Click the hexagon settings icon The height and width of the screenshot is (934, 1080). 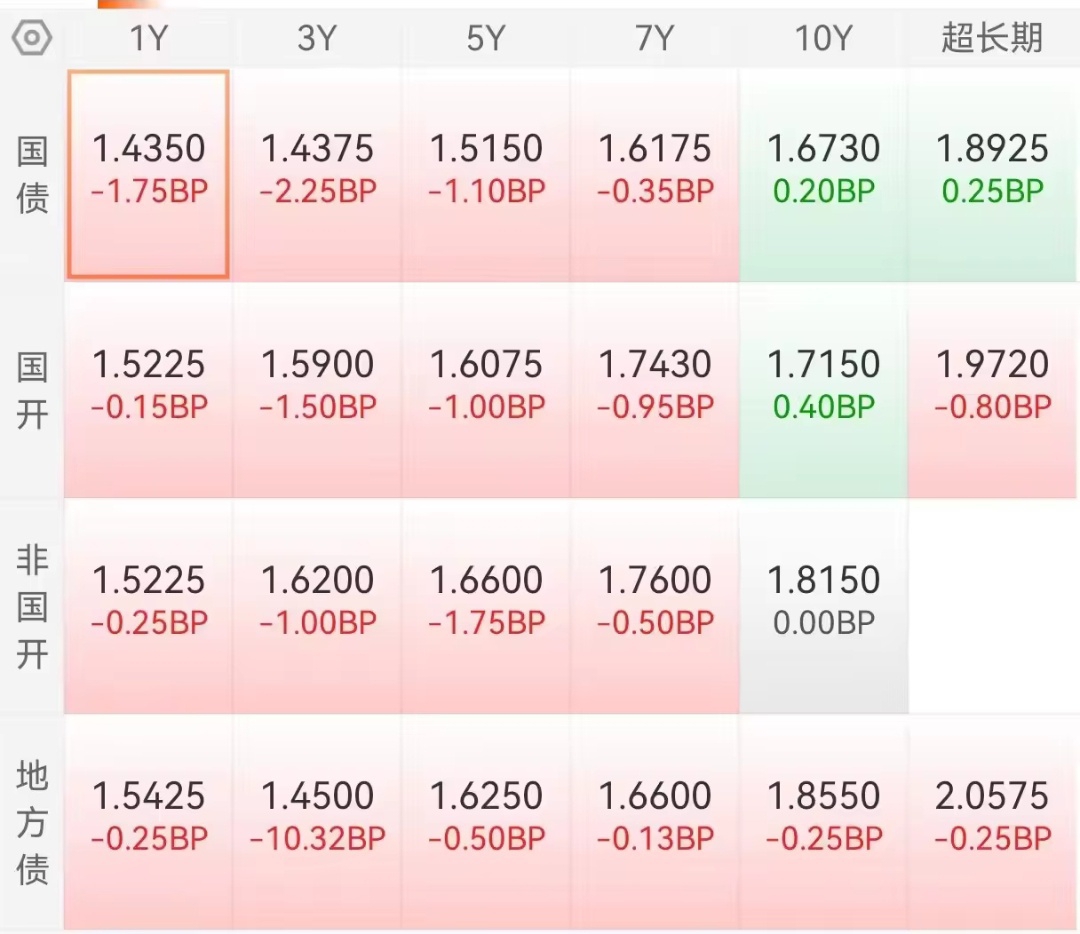coord(32,39)
